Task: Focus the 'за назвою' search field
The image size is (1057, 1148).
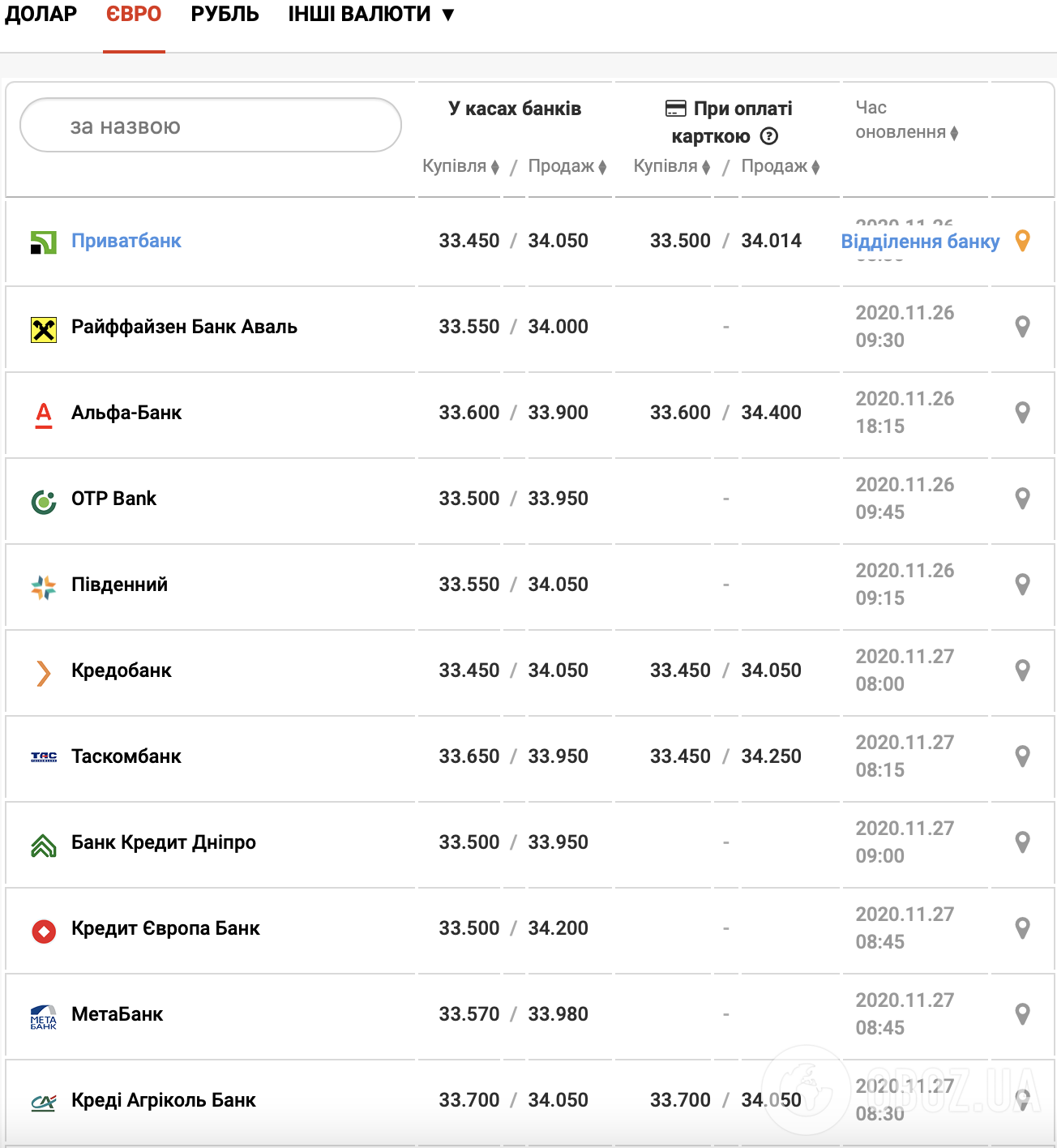Action: (211, 125)
